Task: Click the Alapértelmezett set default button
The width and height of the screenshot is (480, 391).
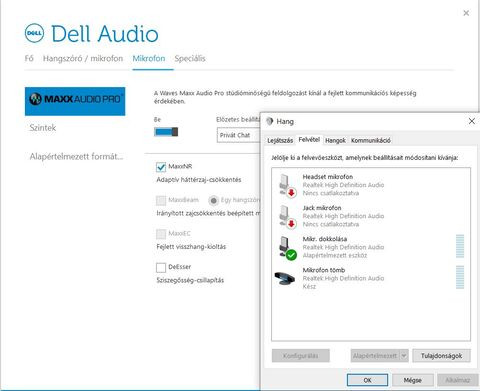Action: click(375, 356)
